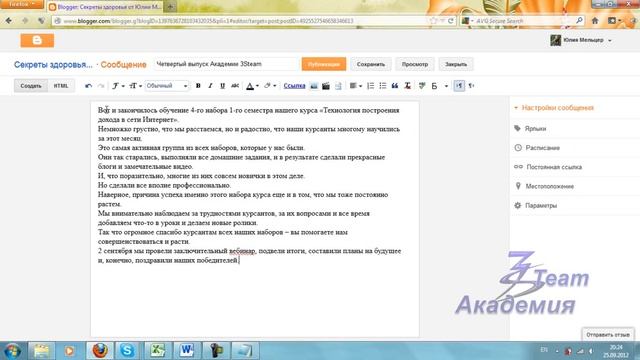Switch to the Создать compose mode

pyautogui.click(x=31, y=86)
